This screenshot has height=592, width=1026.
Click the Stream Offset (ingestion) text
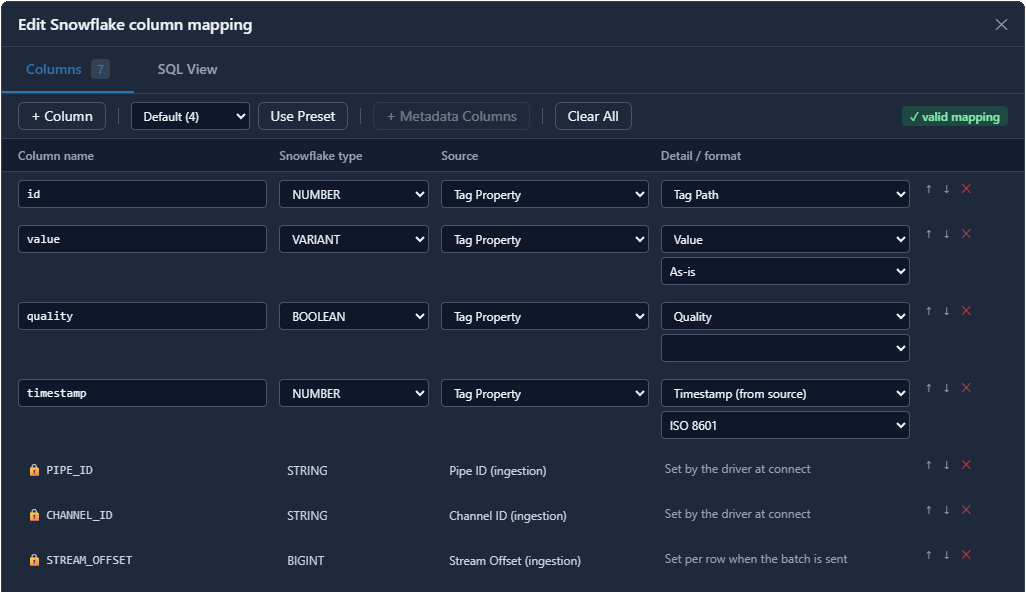point(515,561)
